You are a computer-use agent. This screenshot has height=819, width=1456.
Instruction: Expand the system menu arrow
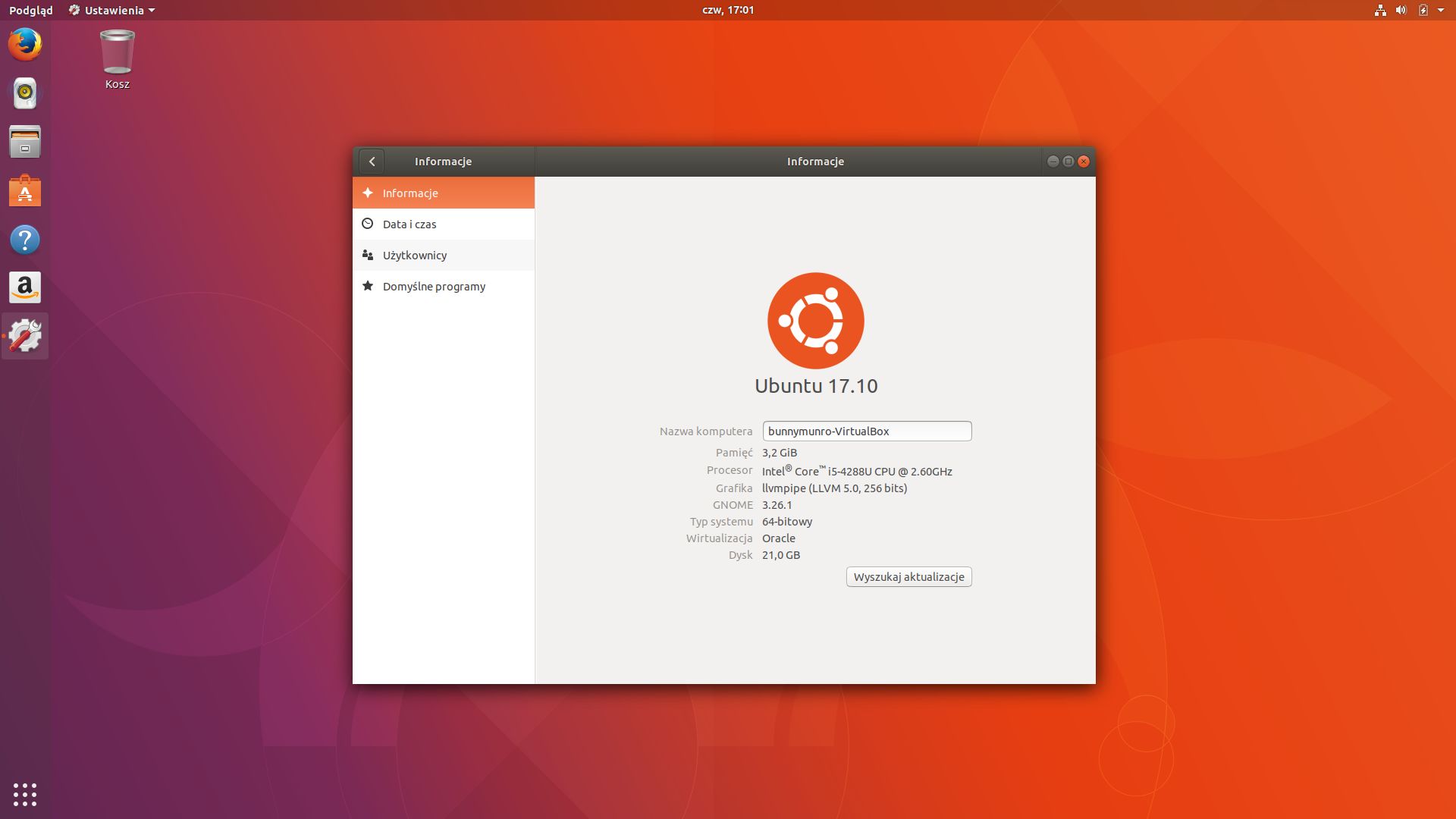pos(1441,11)
